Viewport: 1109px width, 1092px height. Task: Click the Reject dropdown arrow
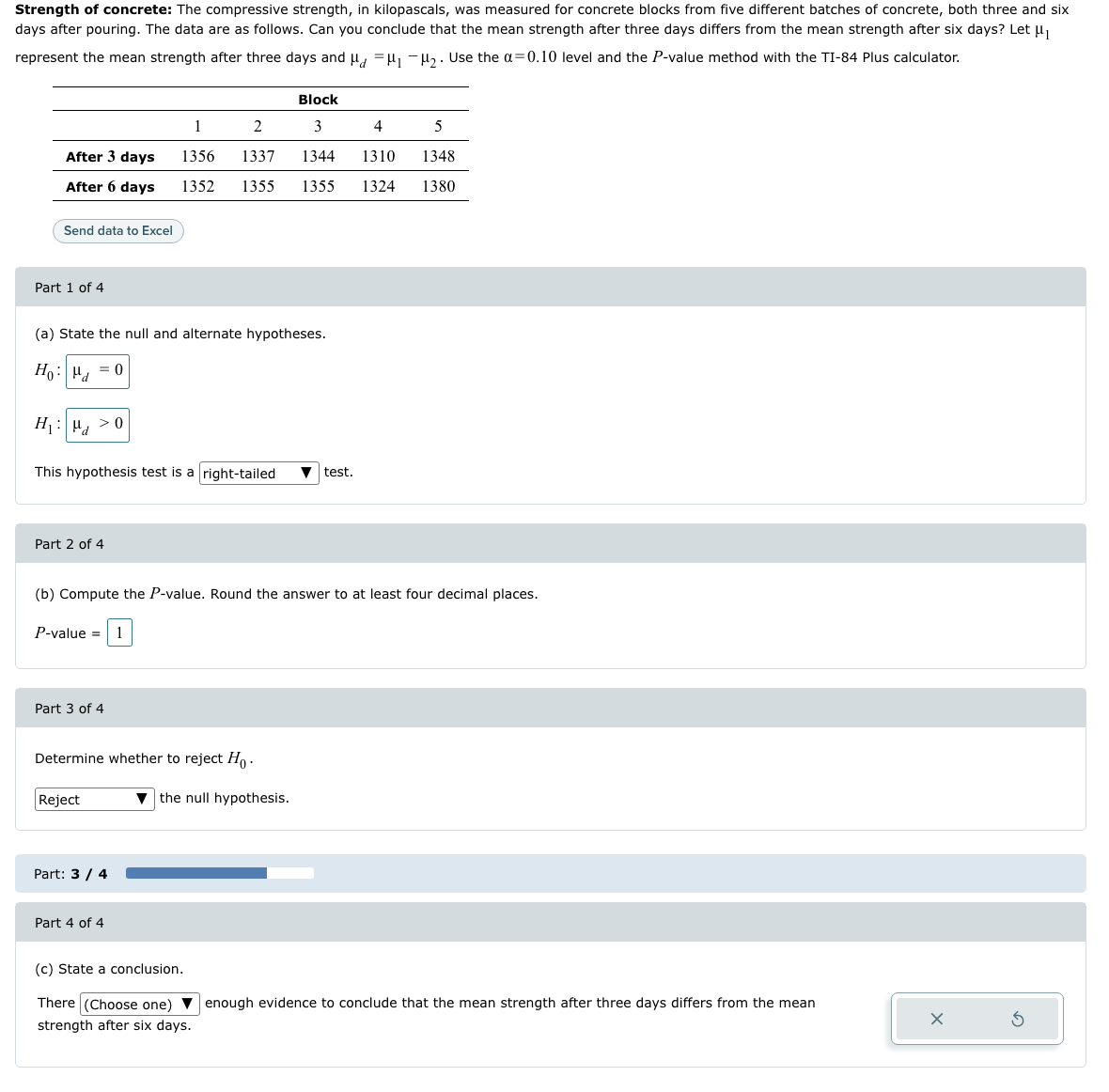click(142, 799)
